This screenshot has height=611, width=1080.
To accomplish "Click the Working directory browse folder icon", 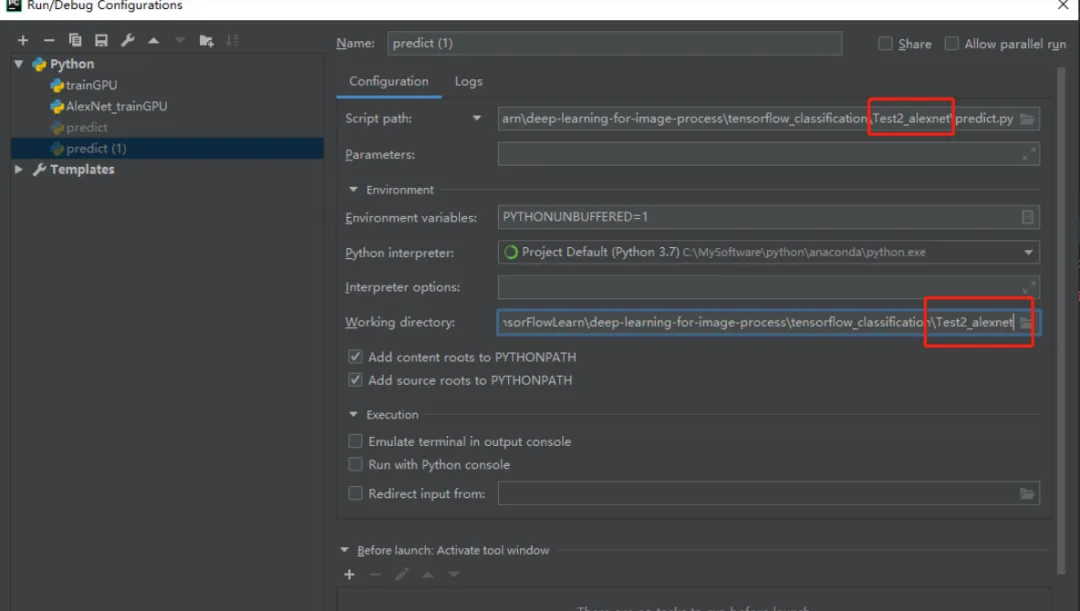I will [x=1027, y=323].
